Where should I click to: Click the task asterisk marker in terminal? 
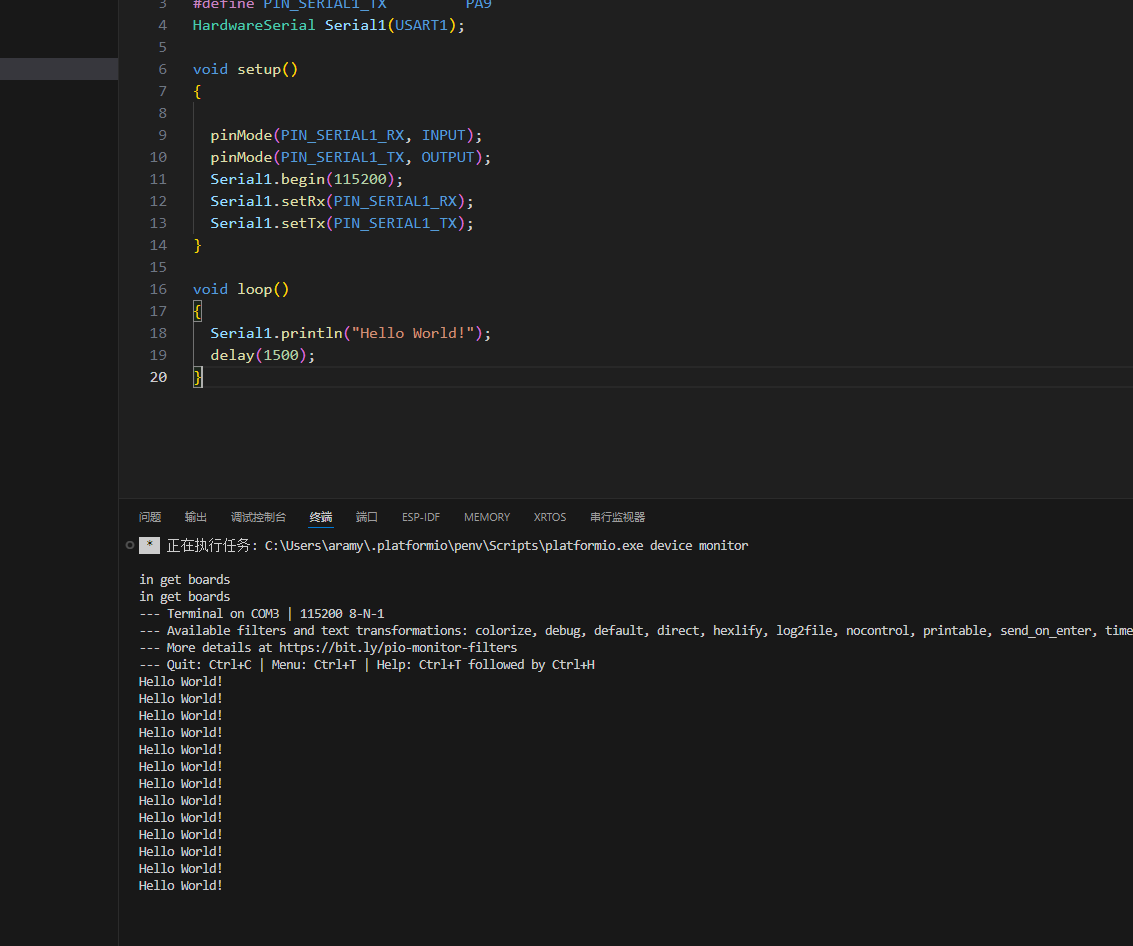[149, 546]
